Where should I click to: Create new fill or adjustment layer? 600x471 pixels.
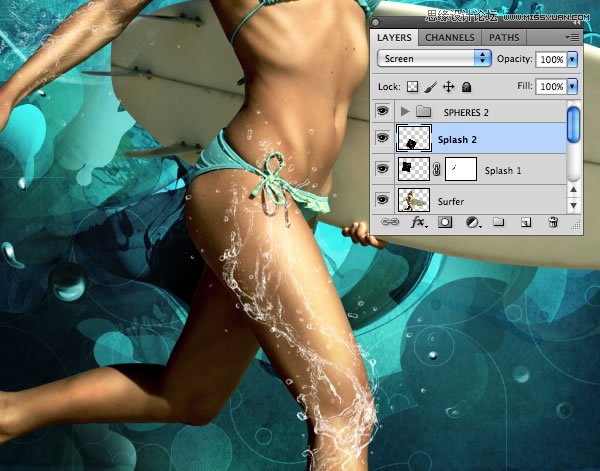click(473, 222)
